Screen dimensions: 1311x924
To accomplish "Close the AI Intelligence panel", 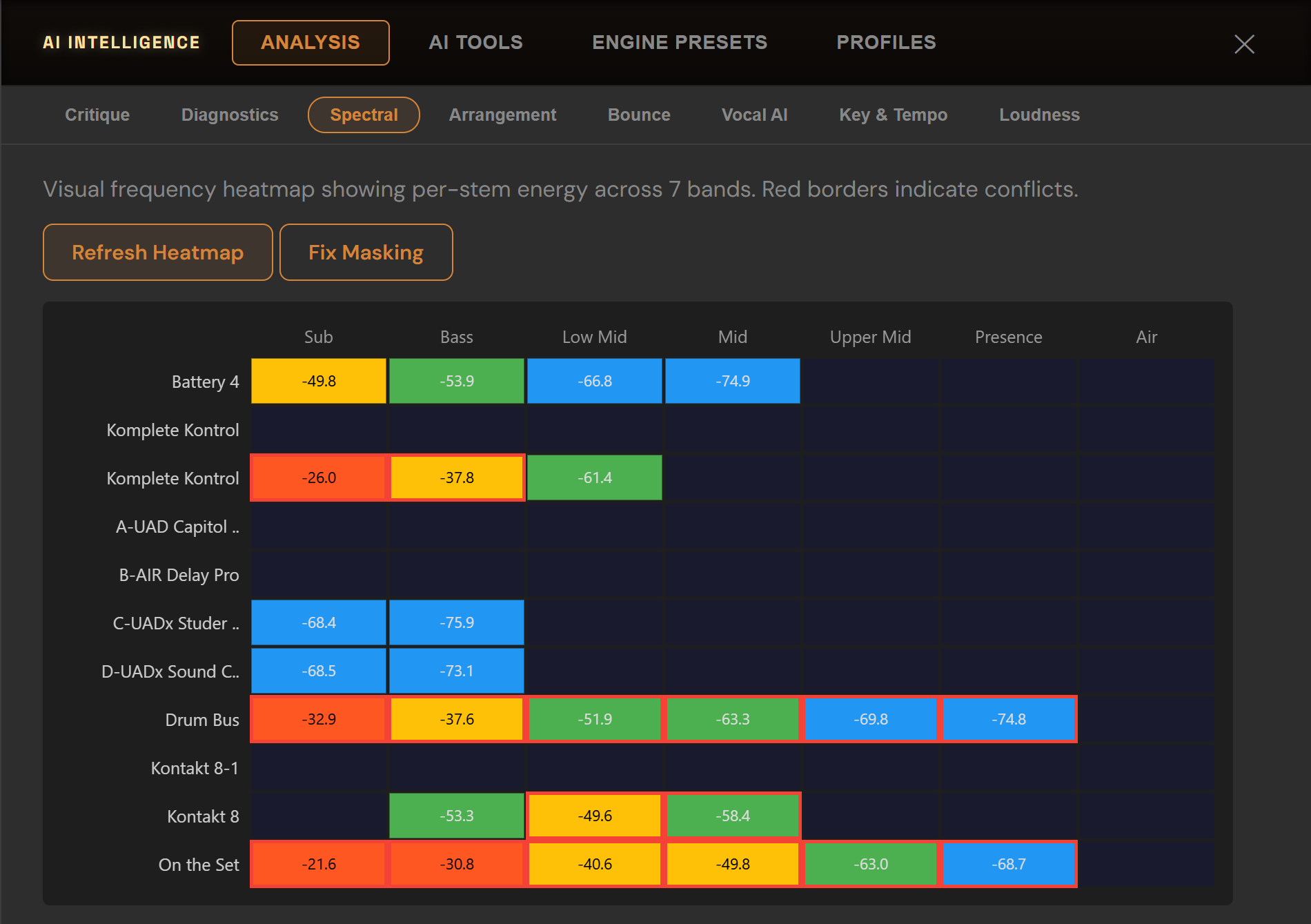I will [1244, 44].
